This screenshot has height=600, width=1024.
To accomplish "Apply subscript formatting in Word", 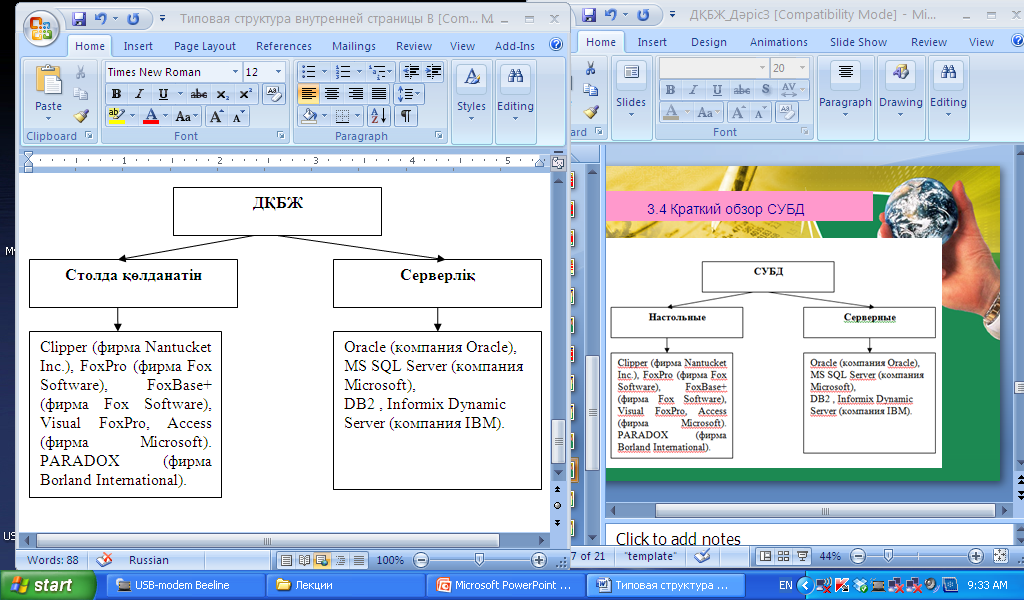I will coord(223,95).
